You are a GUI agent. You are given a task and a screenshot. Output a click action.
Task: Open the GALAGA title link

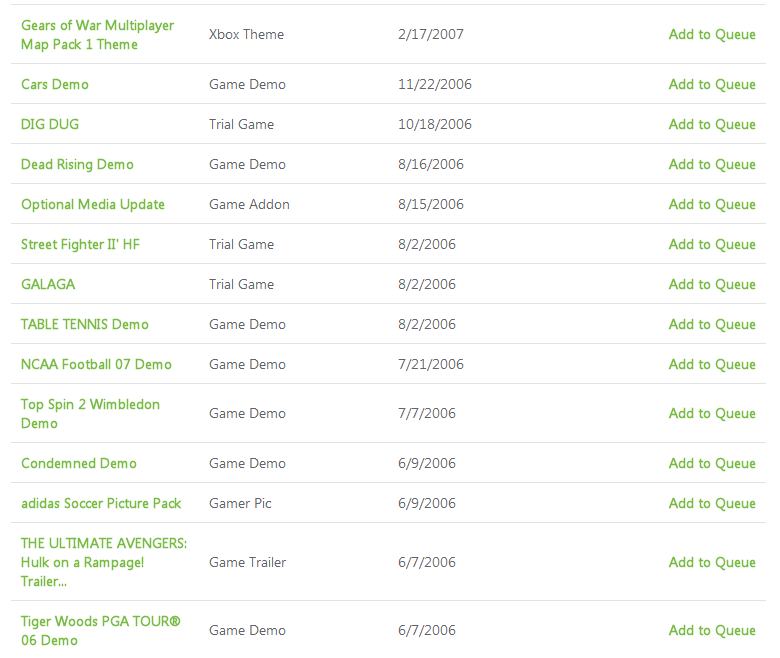tap(48, 284)
